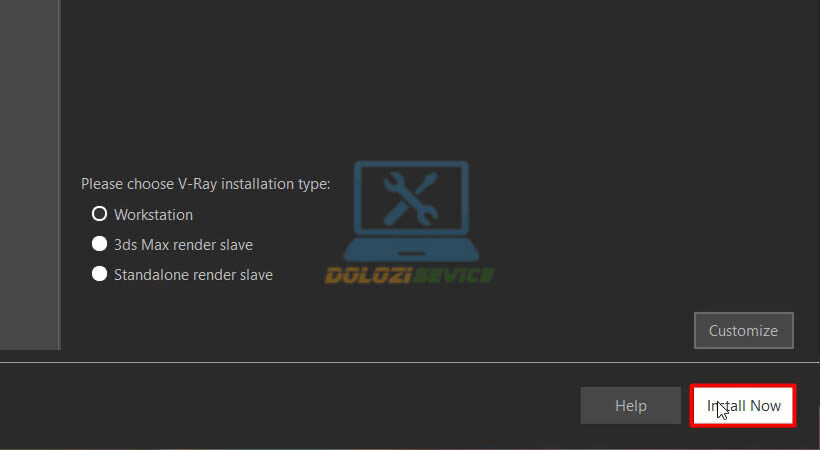Click the Install Now button

pyautogui.click(x=743, y=406)
